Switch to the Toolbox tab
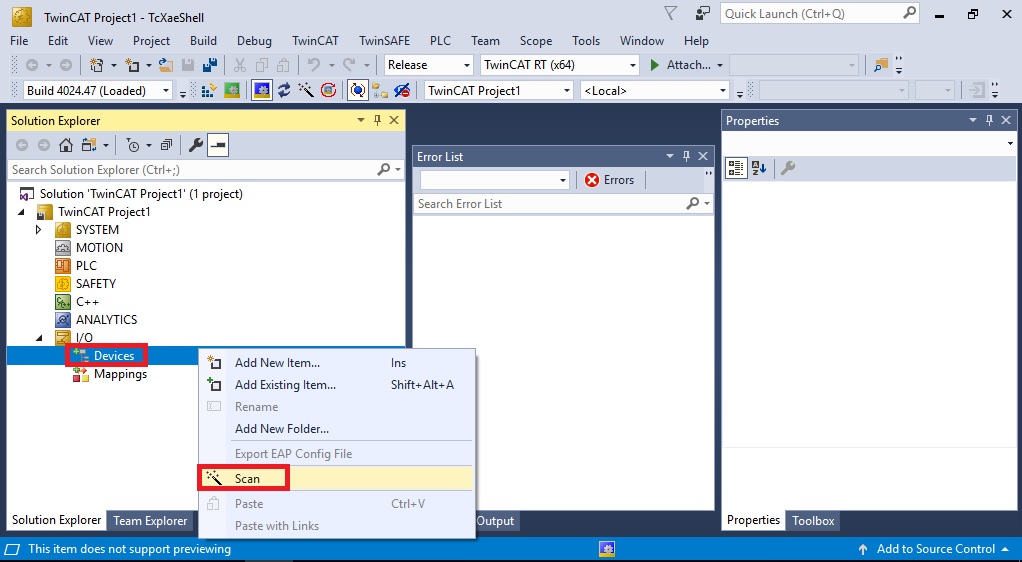 click(813, 520)
